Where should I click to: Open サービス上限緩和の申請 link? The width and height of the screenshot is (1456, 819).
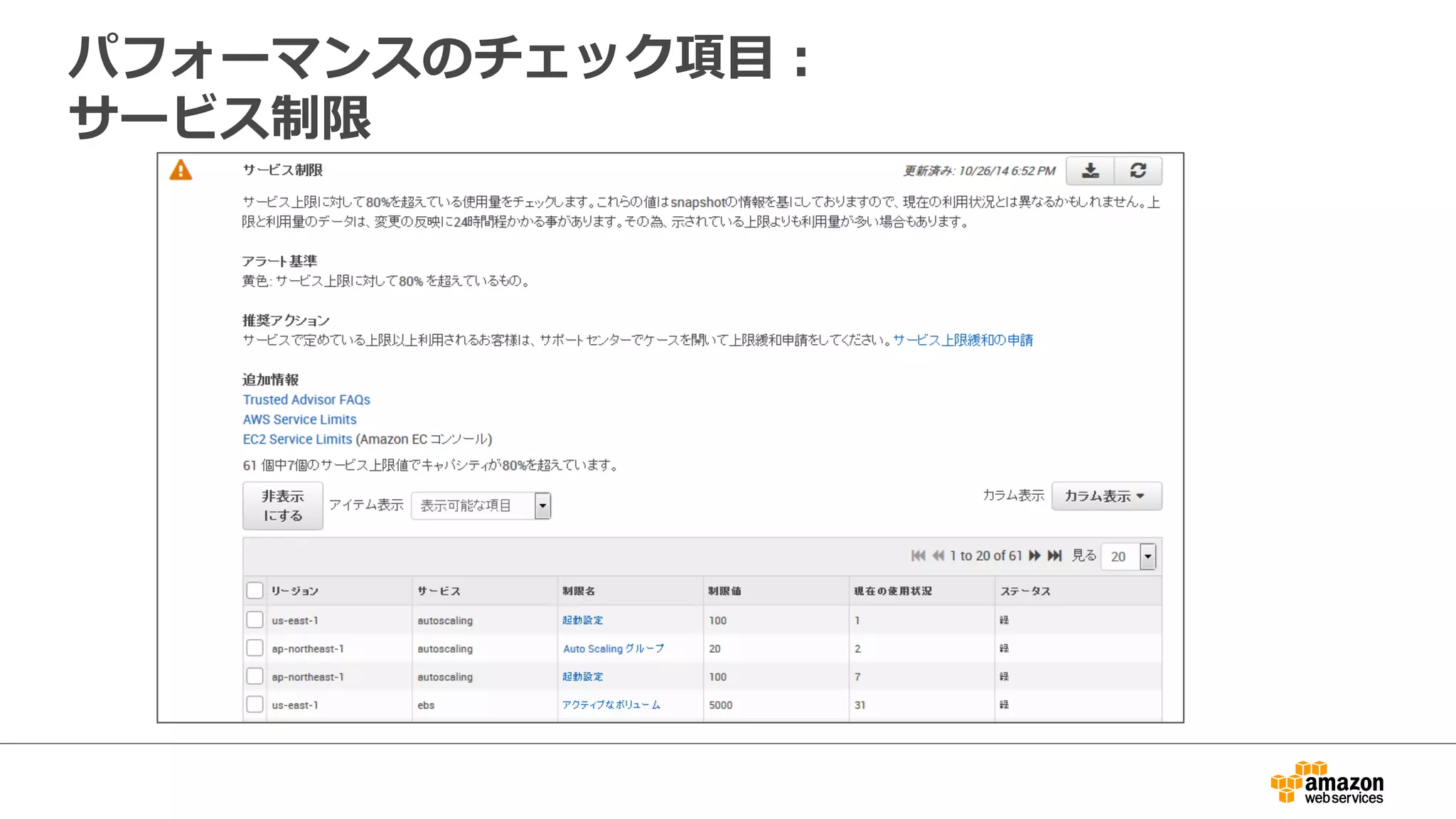(963, 341)
